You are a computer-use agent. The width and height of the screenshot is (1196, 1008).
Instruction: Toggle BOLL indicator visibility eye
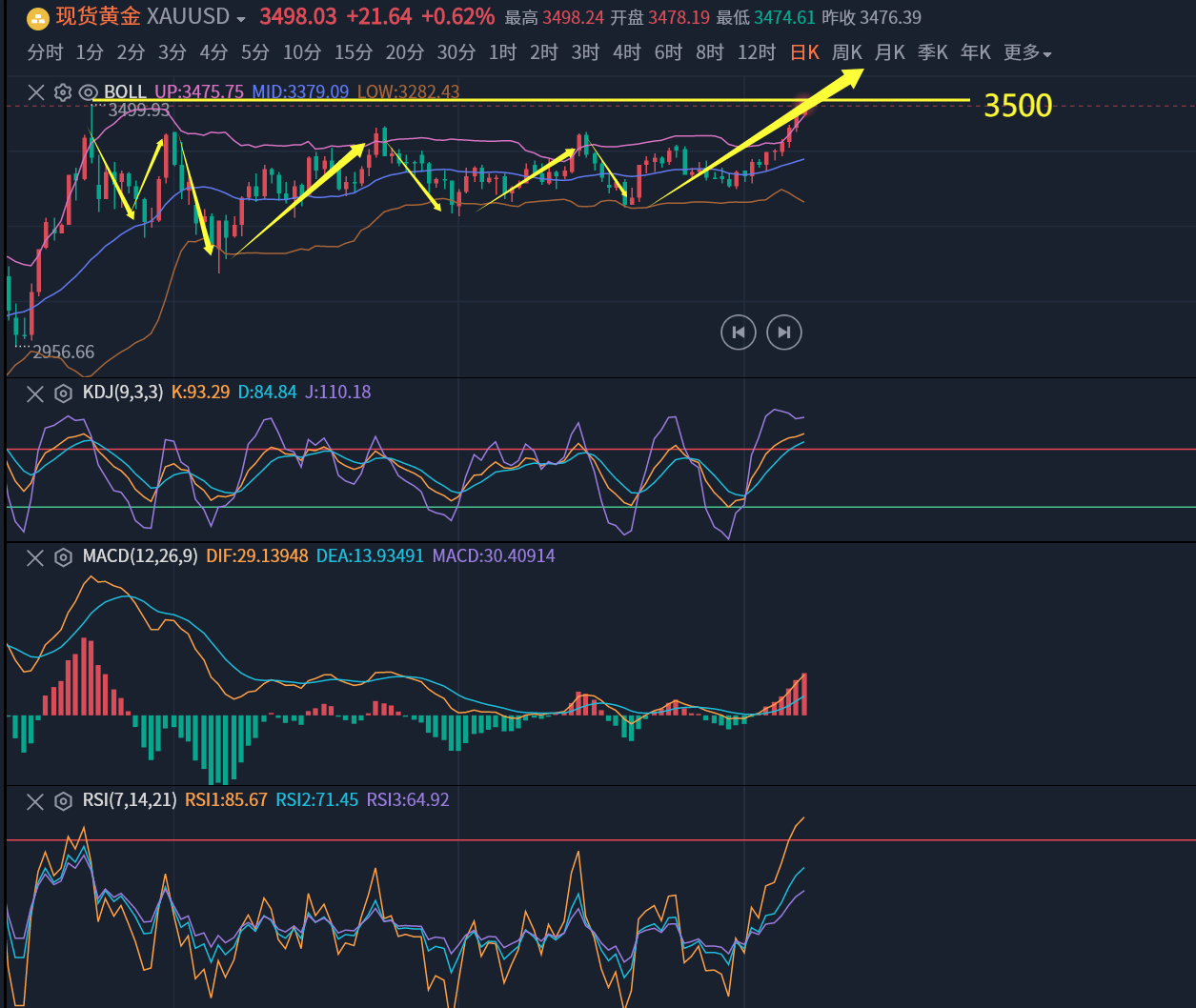(89, 92)
